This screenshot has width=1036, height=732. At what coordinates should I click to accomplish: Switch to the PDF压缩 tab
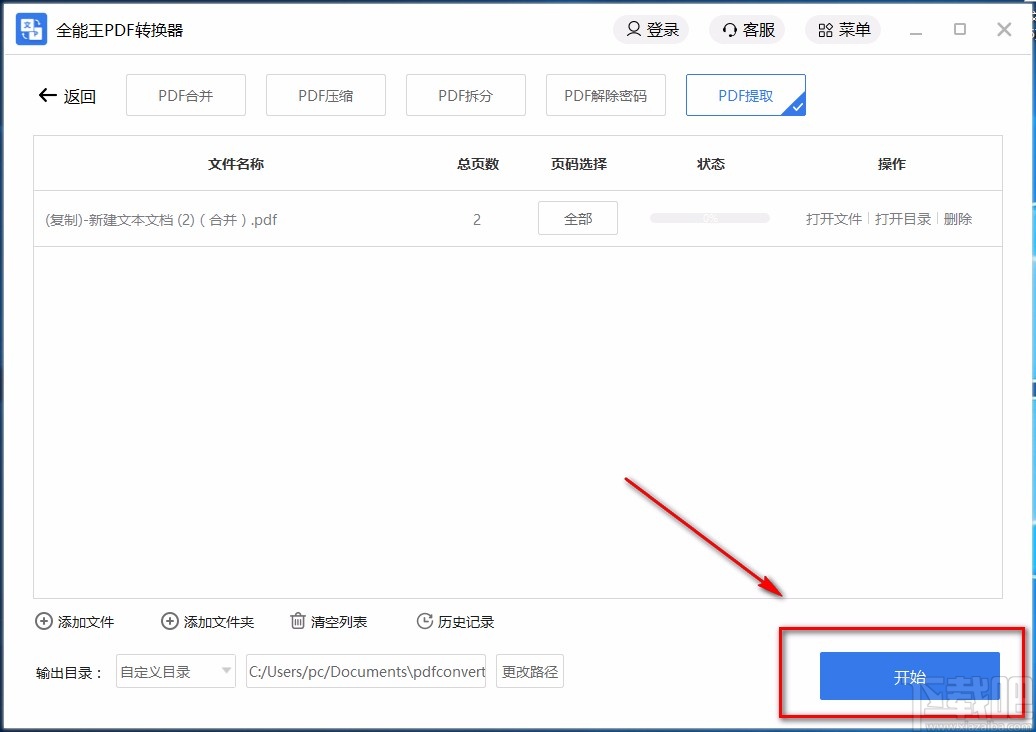point(325,95)
